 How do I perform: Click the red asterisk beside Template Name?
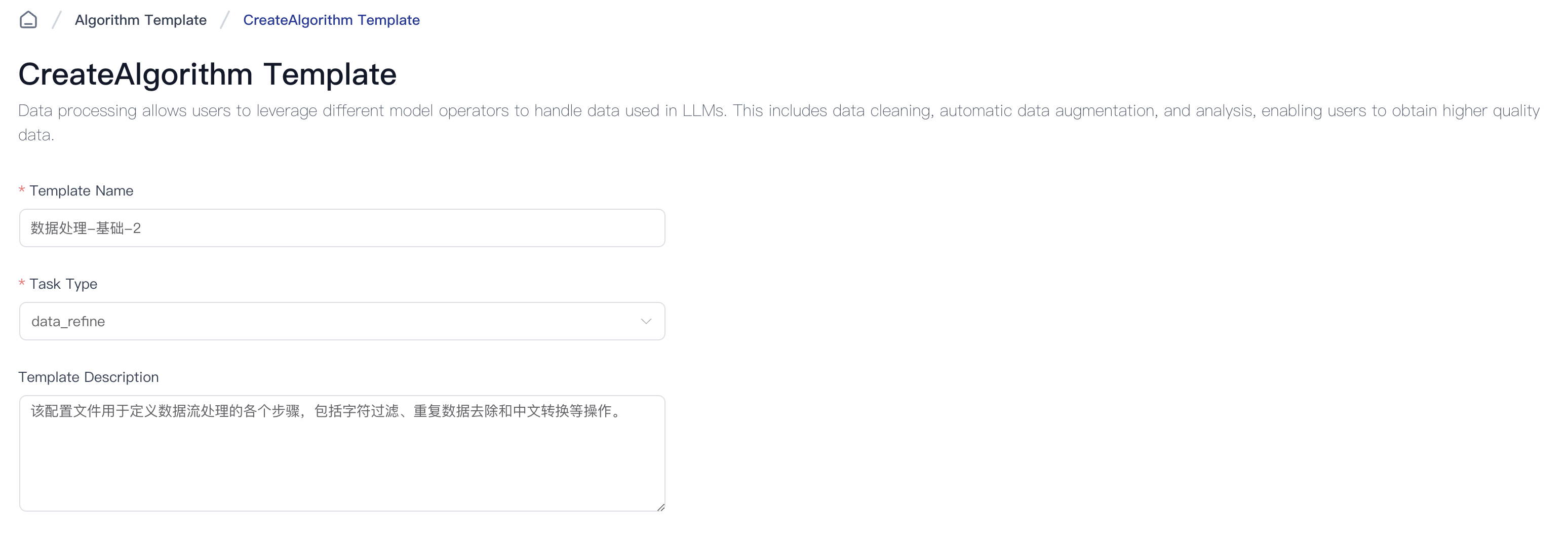tap(22, 190)
